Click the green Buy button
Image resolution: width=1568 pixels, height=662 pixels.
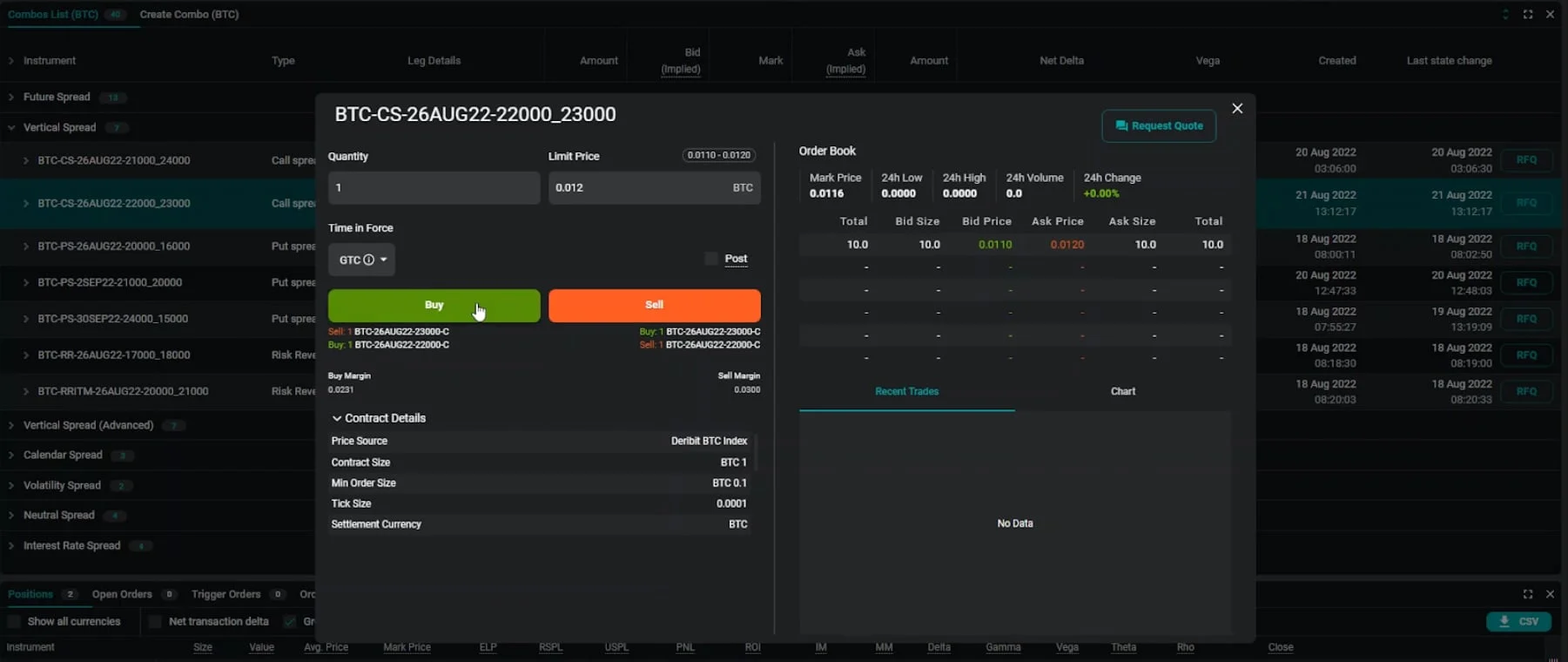[x=434, y=306]
